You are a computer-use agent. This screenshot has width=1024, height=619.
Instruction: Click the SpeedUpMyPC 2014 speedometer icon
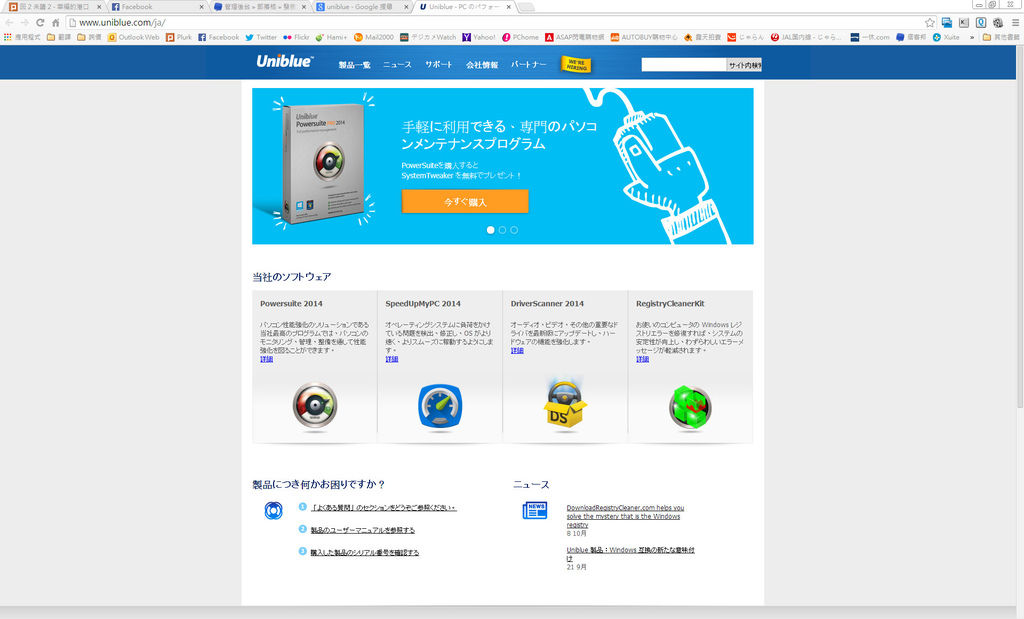(x=440, y=406)
